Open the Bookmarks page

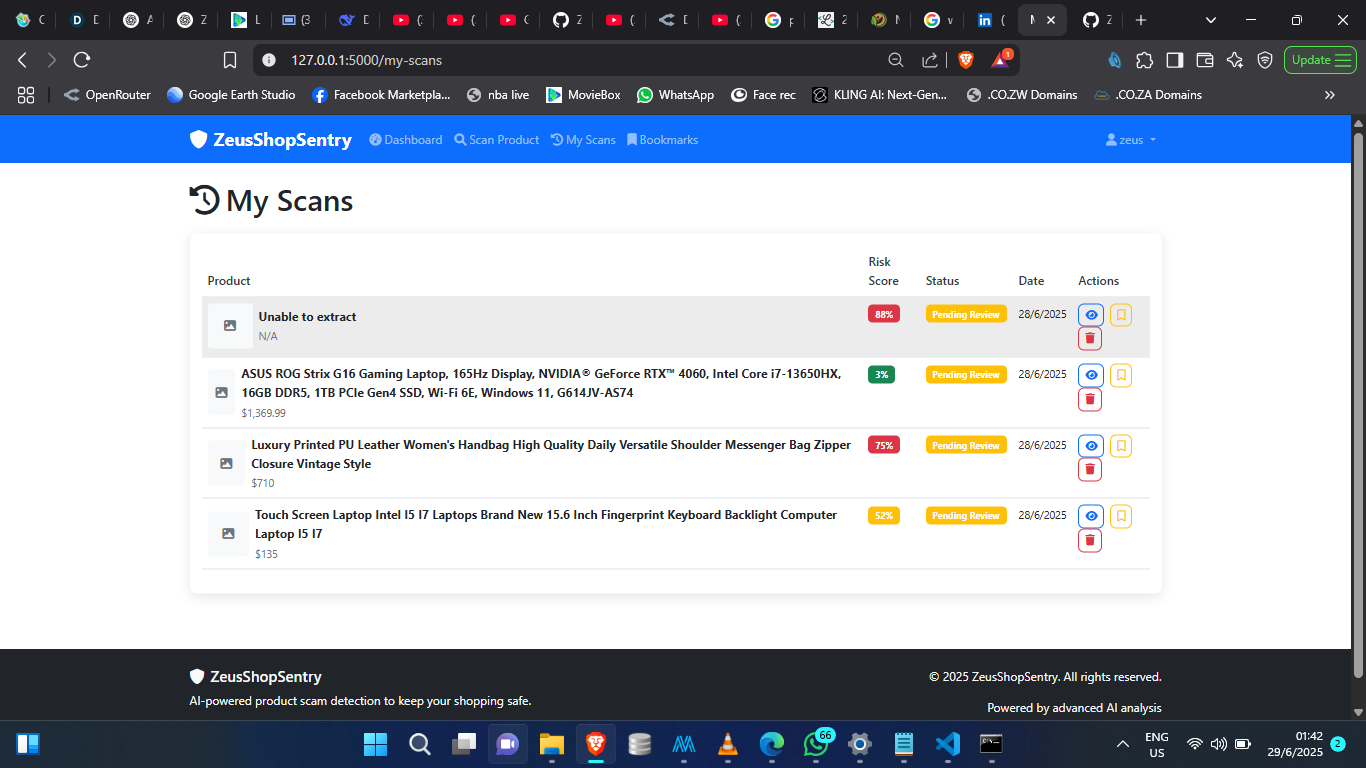tap(662, 140)
